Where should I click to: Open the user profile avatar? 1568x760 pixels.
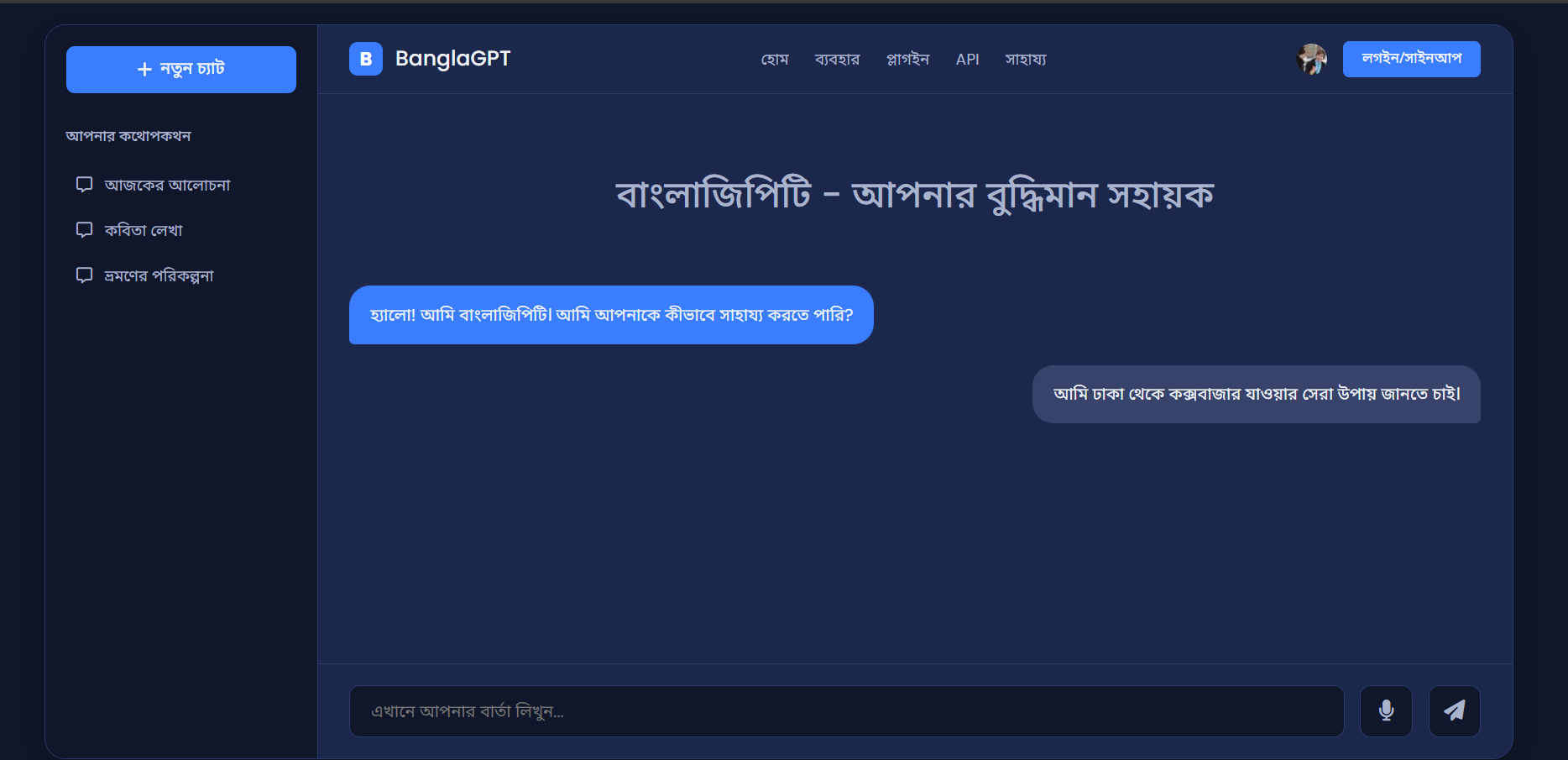point(1311,59)
